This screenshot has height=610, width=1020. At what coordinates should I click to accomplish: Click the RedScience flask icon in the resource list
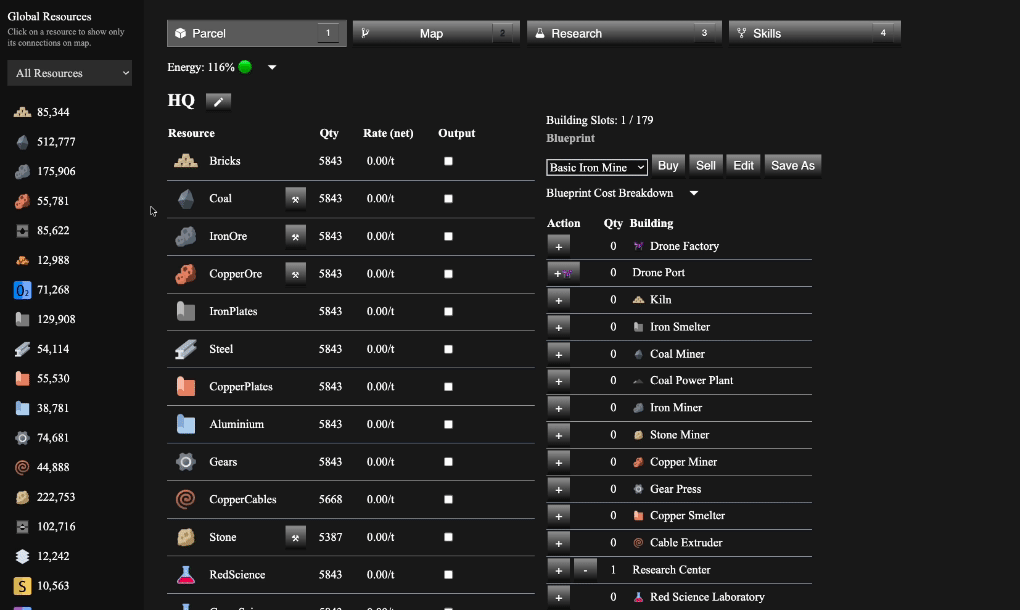click(185, 574)
